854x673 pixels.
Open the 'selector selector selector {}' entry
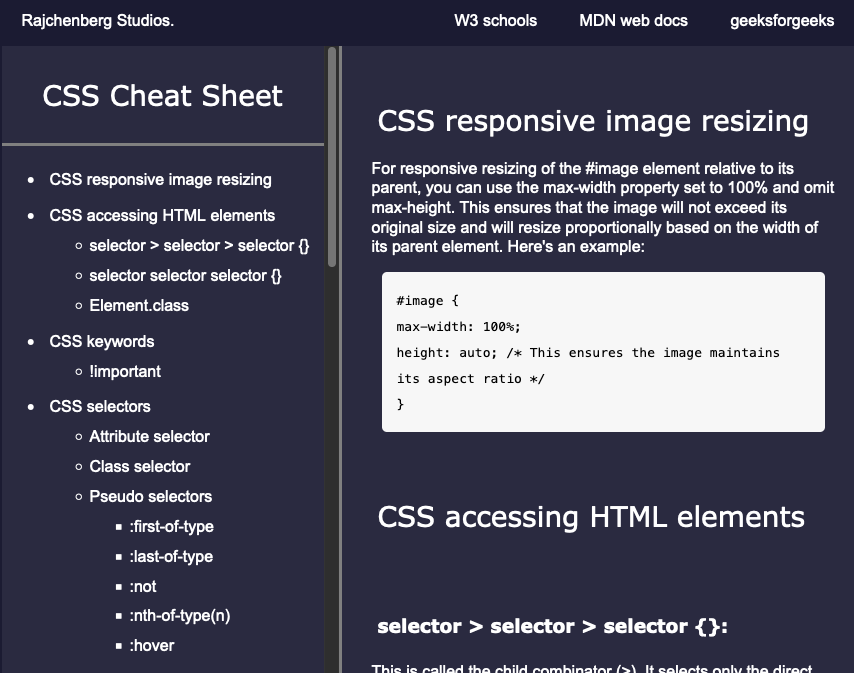pos(185,276)
